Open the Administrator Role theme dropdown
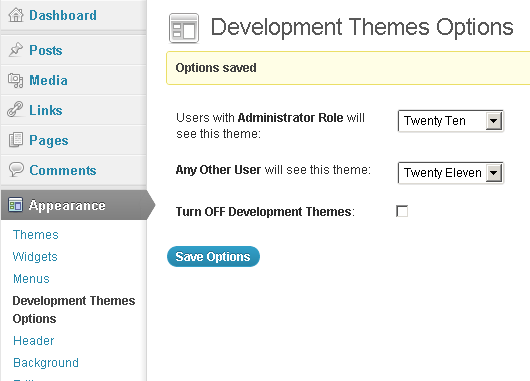Image resolution: width=530 pixels, height=381 pixels. click(x=451, y=121)
